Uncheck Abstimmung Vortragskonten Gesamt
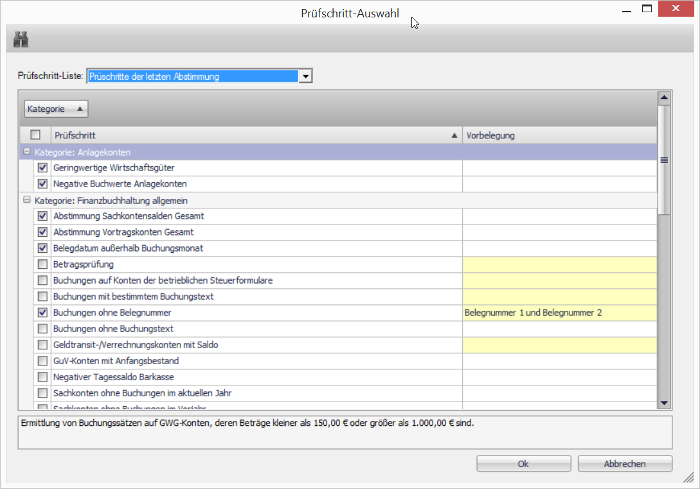This screenshot has height=489, width=700. (x=42, y=232)
